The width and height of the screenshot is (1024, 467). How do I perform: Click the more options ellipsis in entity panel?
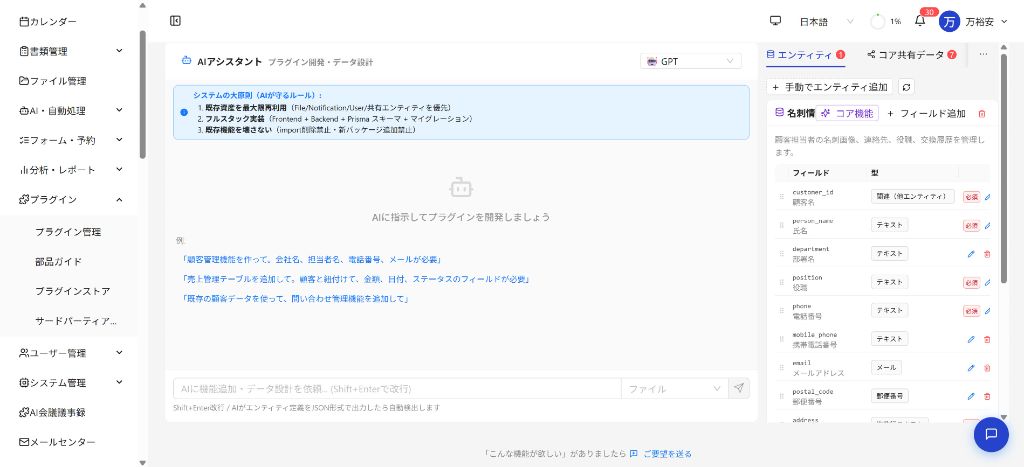983,55
